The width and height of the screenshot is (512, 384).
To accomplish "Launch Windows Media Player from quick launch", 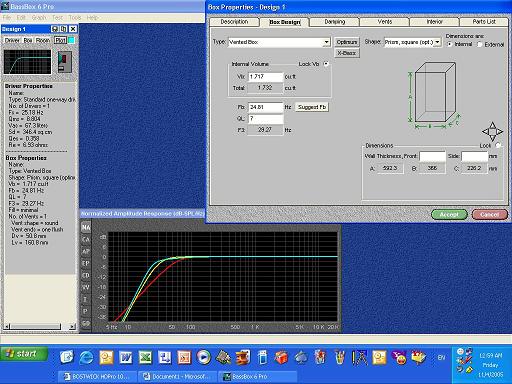I will coord(204,358).
